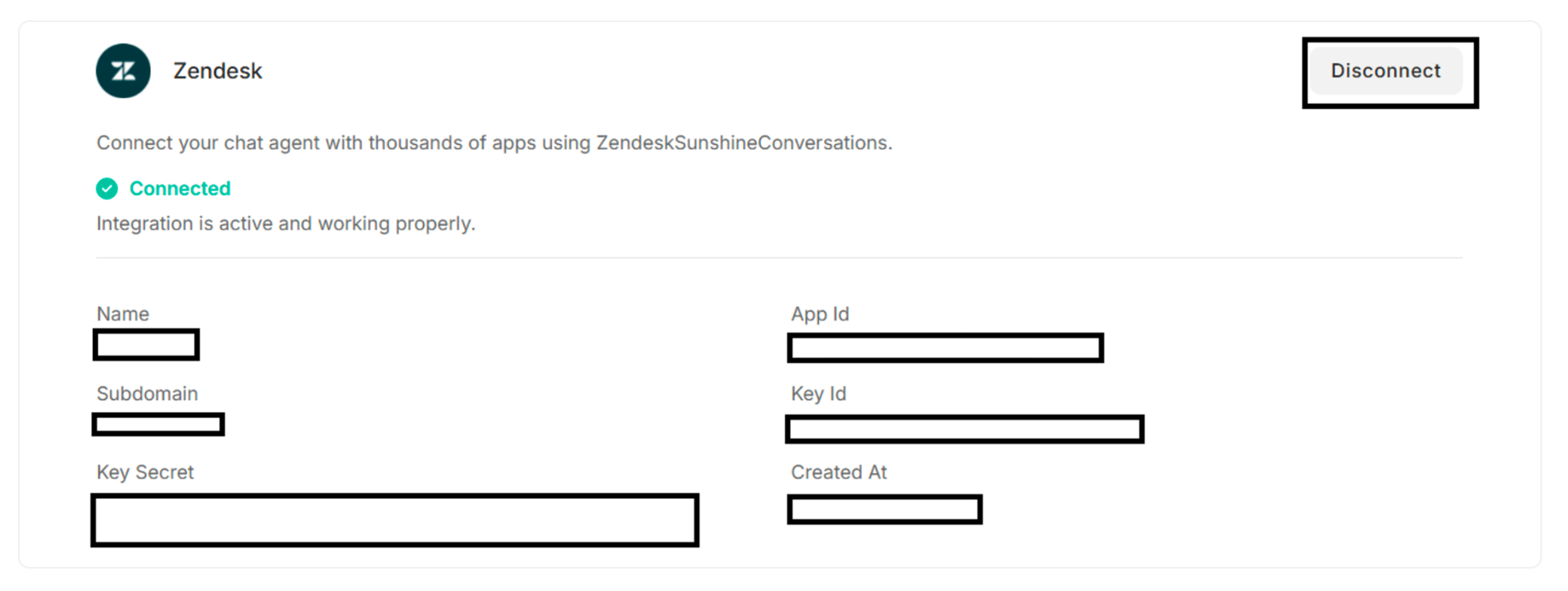Click the Subdomain label
1568x591 pixels.
click(147, 393)
